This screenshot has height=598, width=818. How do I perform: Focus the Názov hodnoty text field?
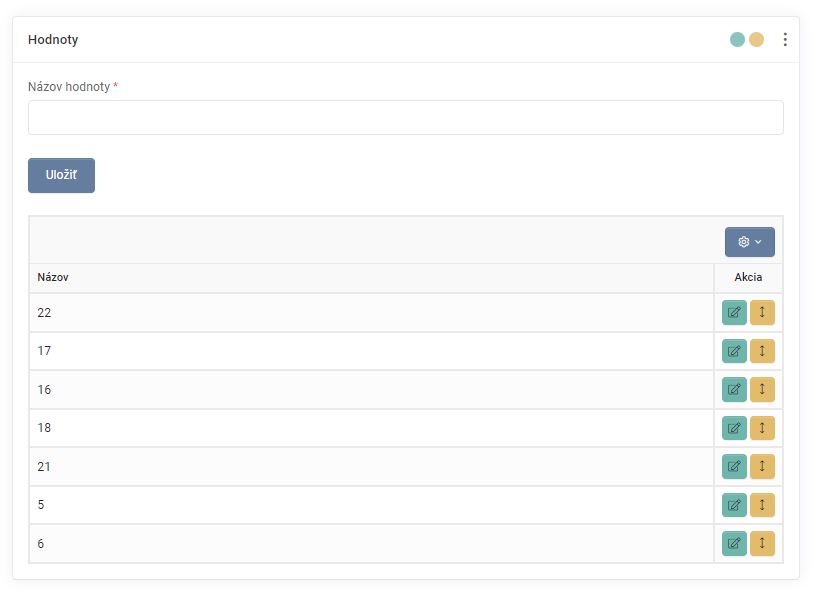(x=405, y=117)
